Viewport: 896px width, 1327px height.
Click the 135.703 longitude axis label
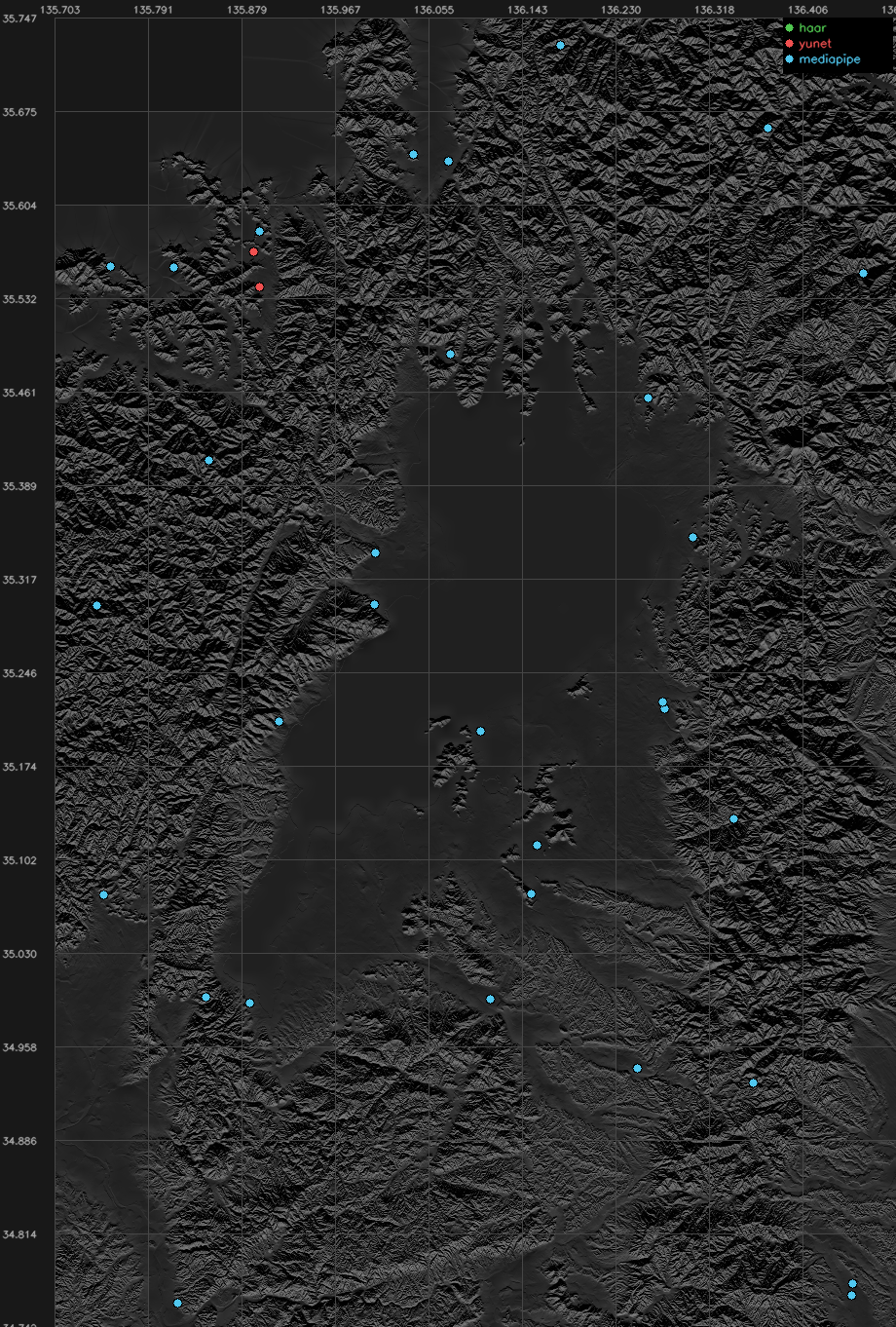coord(60,10)
